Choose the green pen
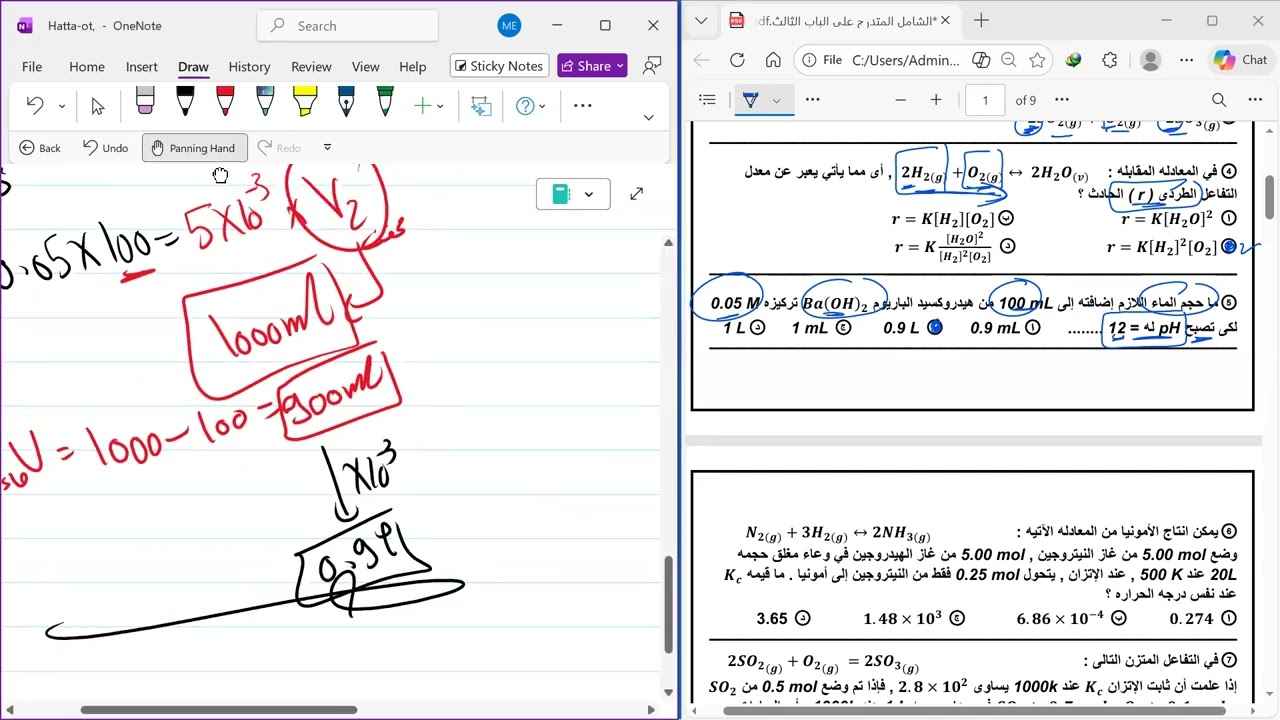This screenshot has height=720, width=1280. 385,102
